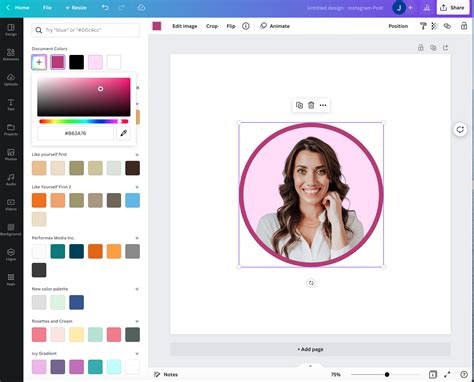Click the duplicate page icon above canvas
The height and width of the screenshot is (382, 474).
(x=433, y=48)
